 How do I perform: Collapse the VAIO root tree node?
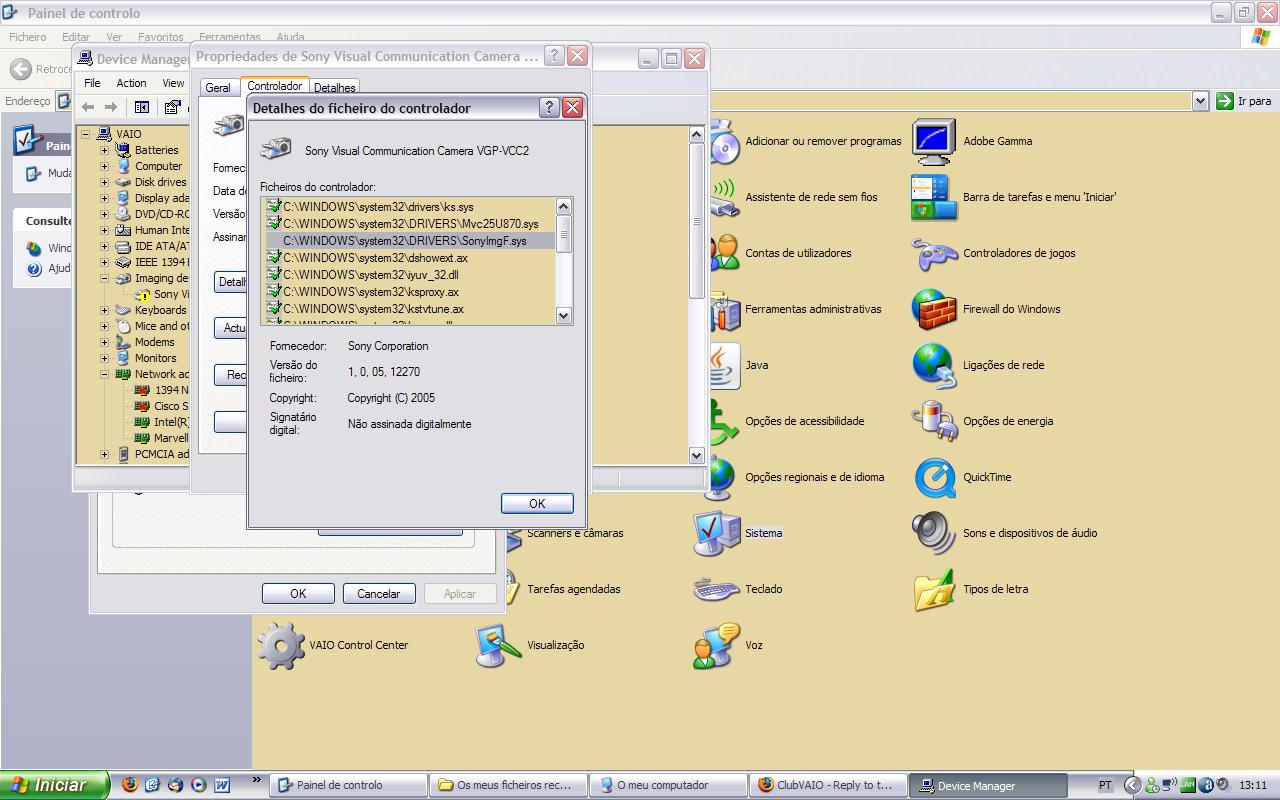pos(86,134)
